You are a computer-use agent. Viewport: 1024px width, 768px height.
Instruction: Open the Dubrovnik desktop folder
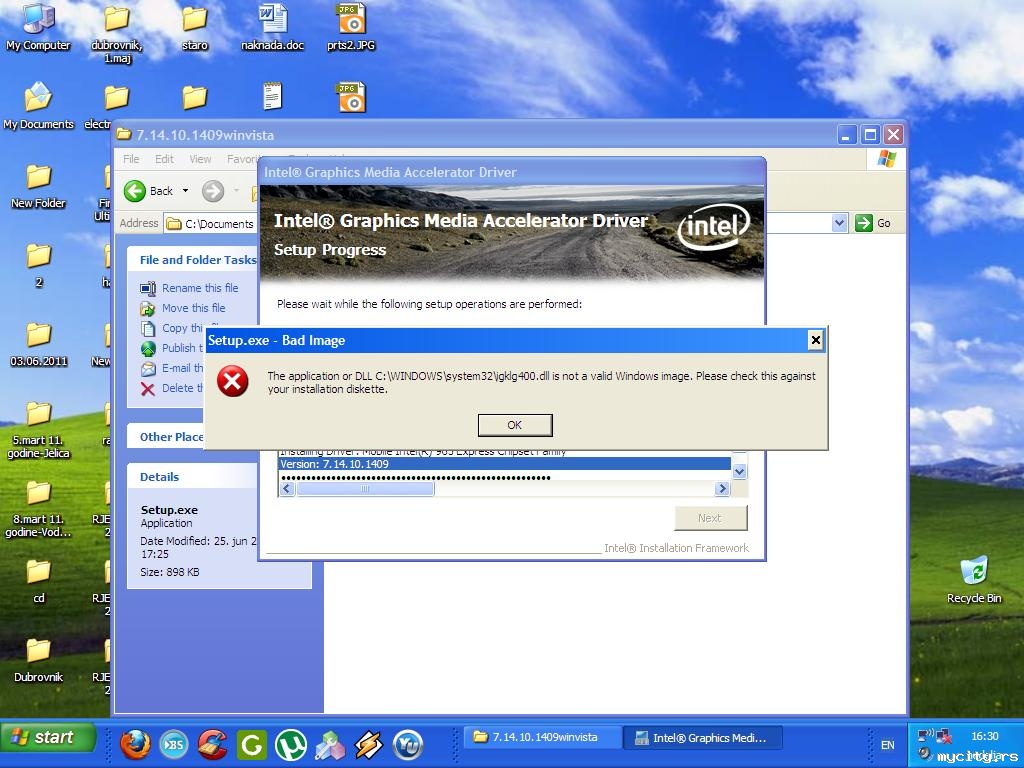[39, 660]
